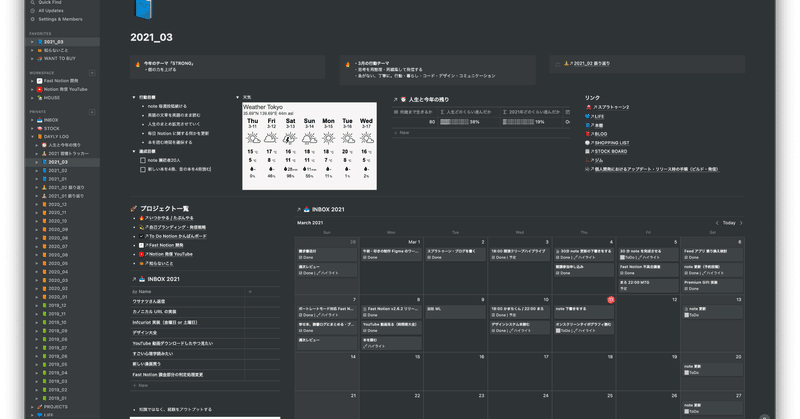
Task: Jump to Today in calendar
Action: coord(729,223)
